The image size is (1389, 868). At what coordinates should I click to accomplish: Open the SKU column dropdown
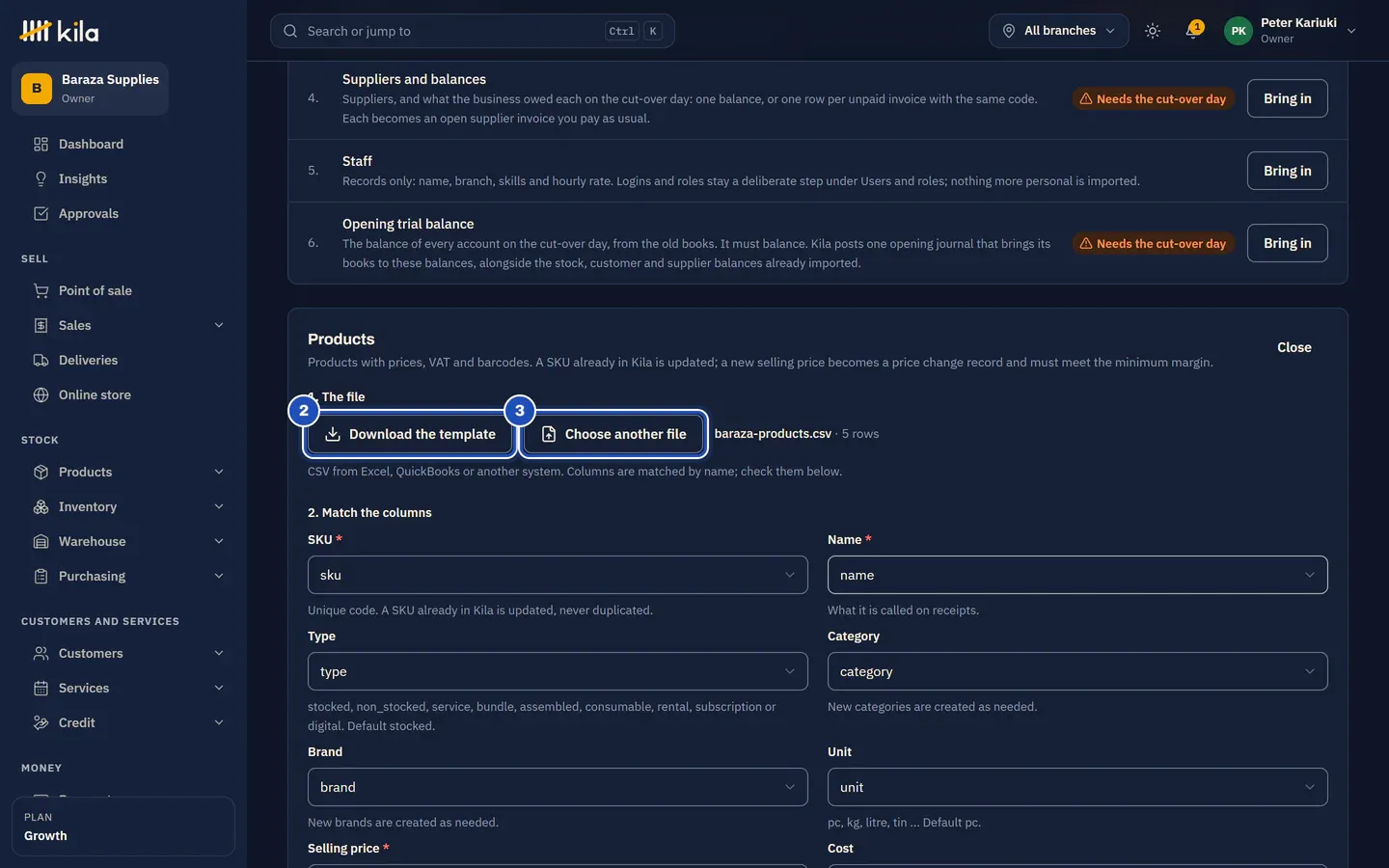pos(558,575)
